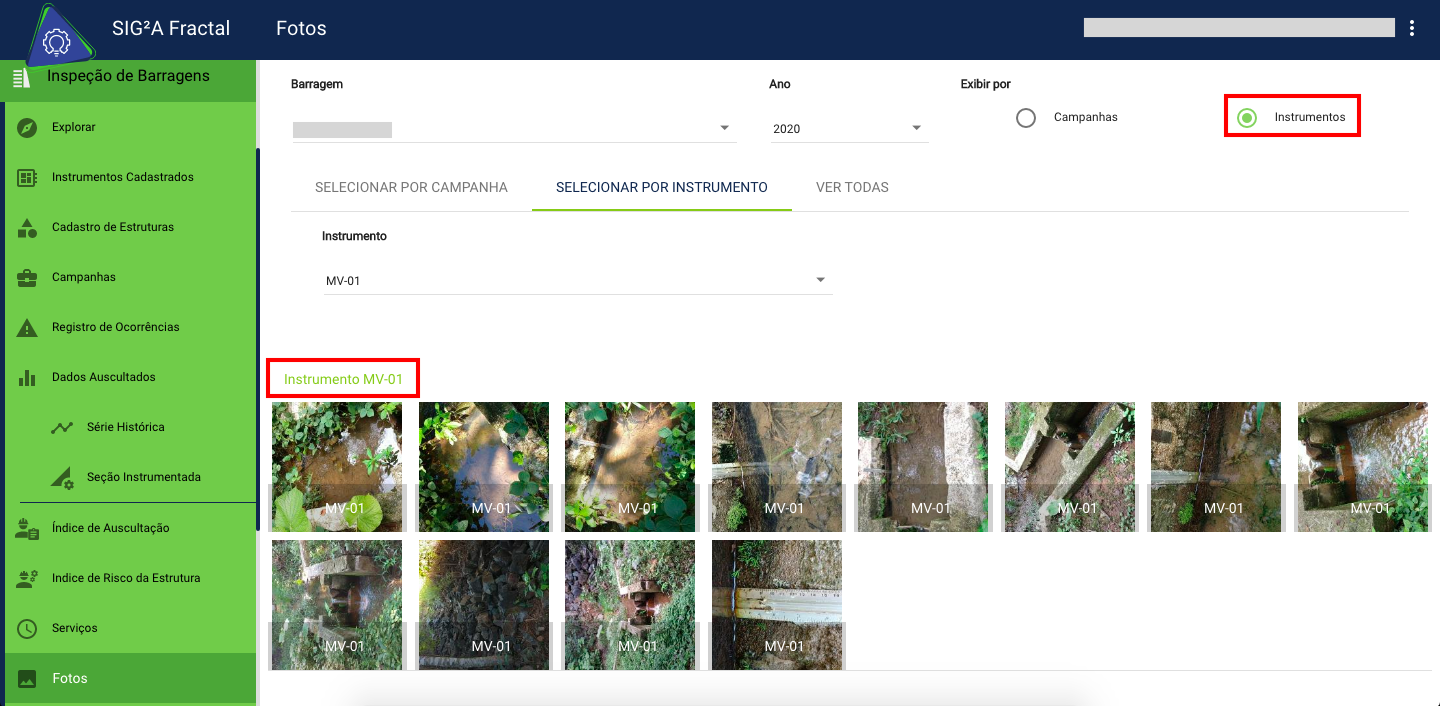Open Cadastro de Estruturas menu item
The width and height of the screenshot is (1440, 706).
130,227
